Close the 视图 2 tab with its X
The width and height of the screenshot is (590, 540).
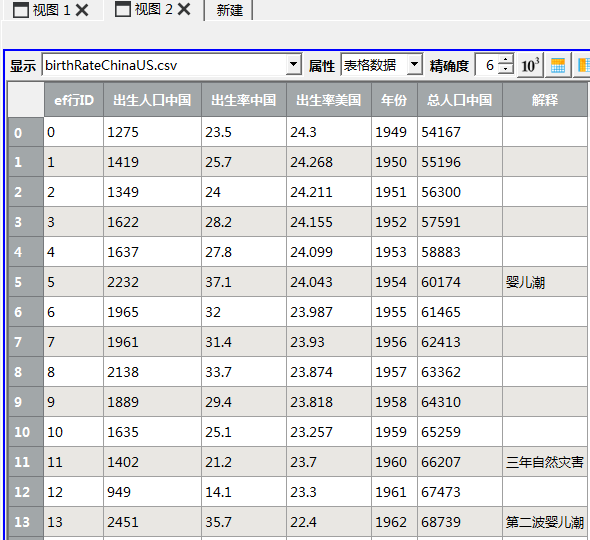(x=184, y=9)
